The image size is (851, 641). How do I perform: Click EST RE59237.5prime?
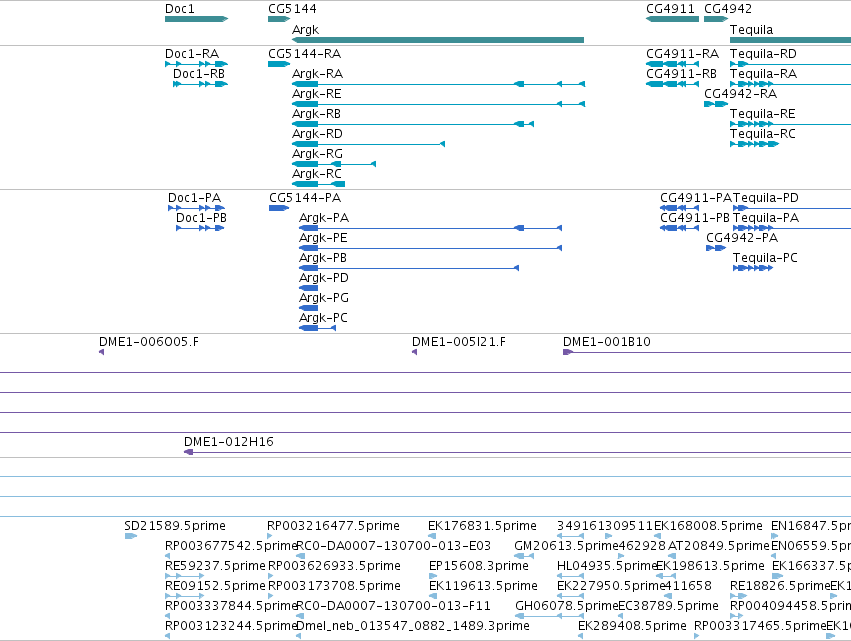215,566
